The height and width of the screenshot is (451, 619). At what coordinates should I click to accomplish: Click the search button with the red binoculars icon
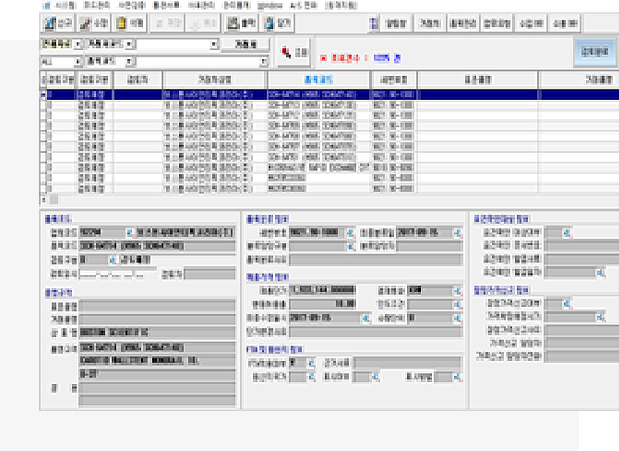pyautogui.click(x=294, y=52)
